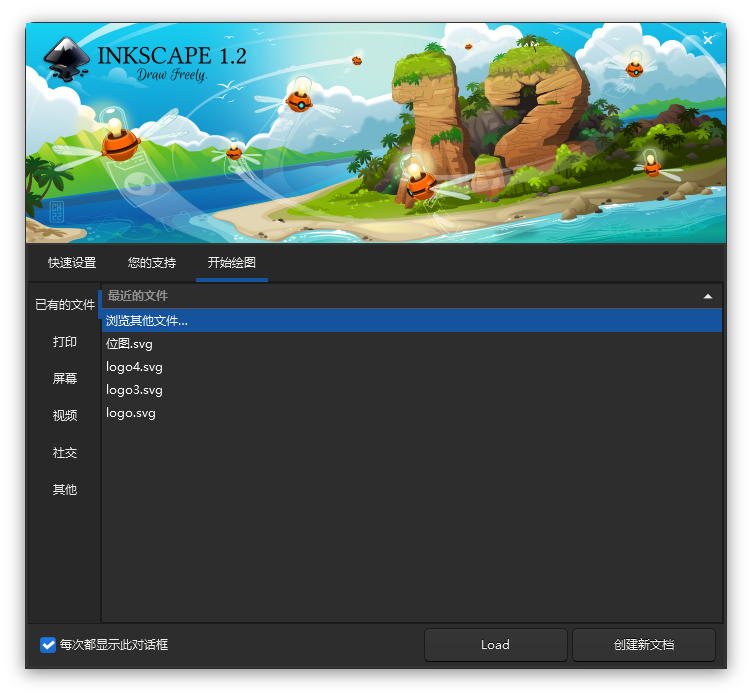Switch to the 快速设置 tab

(x=72, y=263)
